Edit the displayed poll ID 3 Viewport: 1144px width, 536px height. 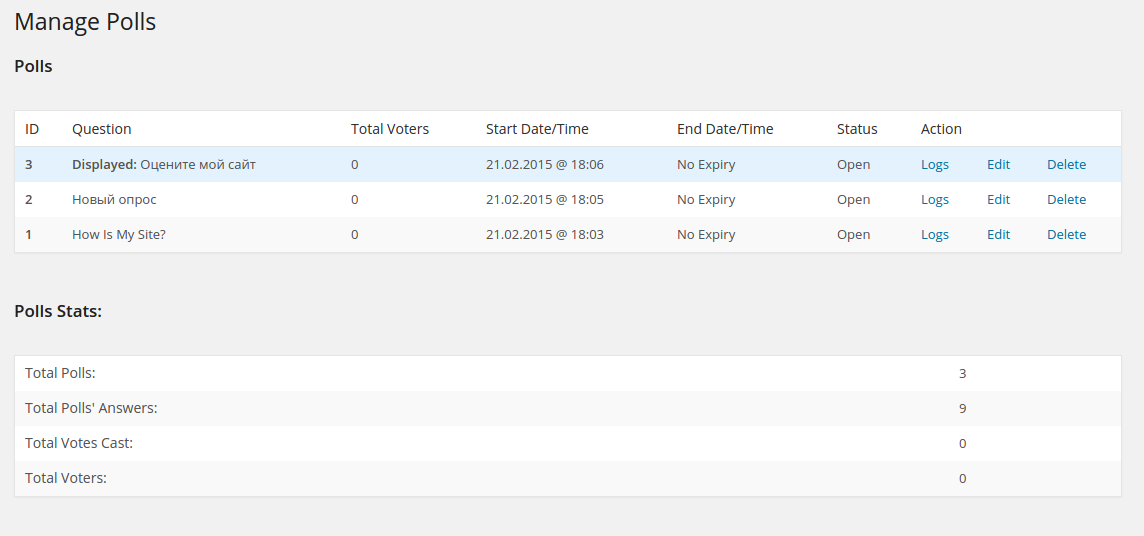tap(998, 165)
